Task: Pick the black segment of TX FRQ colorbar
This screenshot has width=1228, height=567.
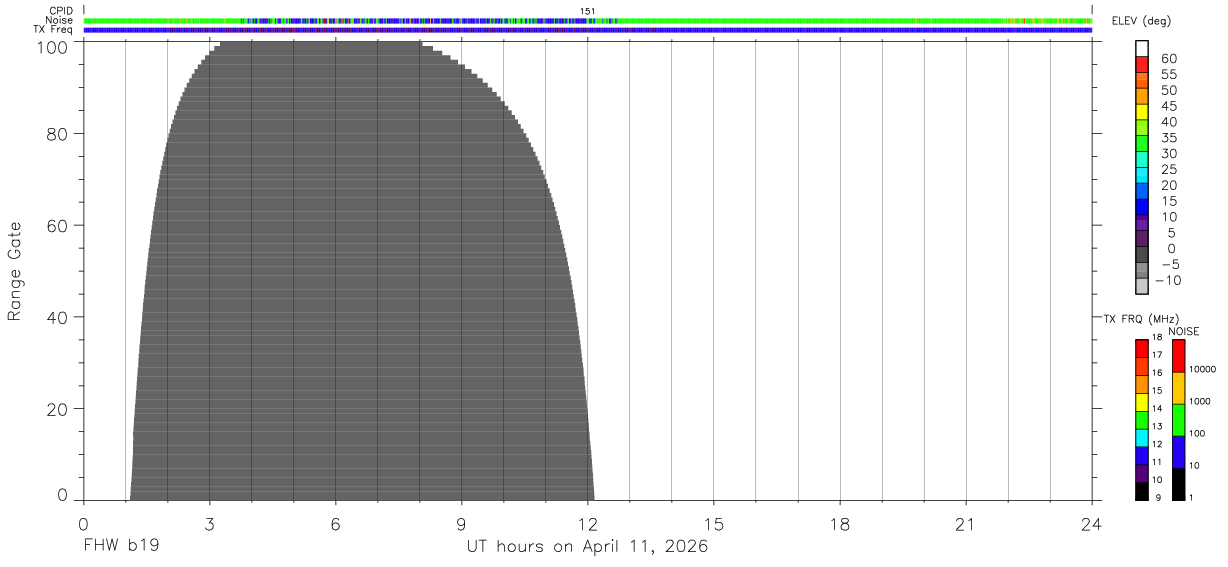Action: click(x=1142, y=491)
